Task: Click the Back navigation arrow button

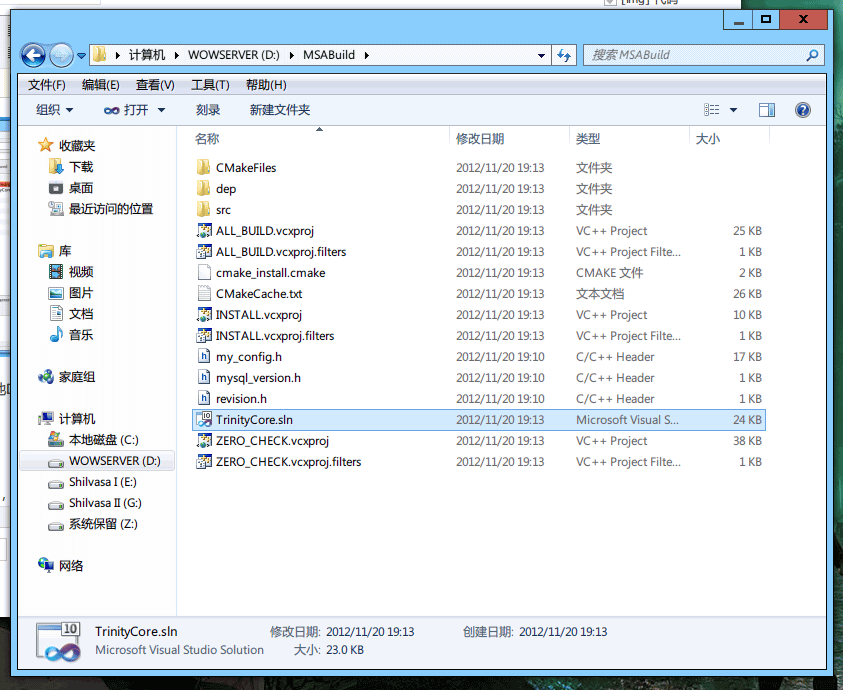Action: [x=33, y=56]
